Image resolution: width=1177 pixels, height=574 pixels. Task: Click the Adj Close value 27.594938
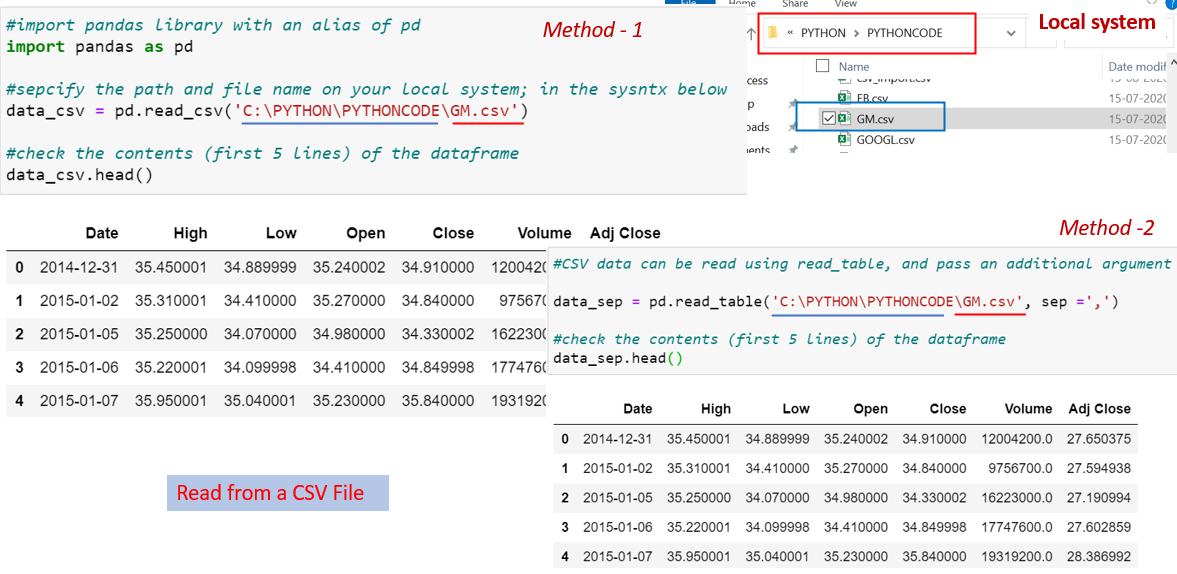click(1097, 467)
